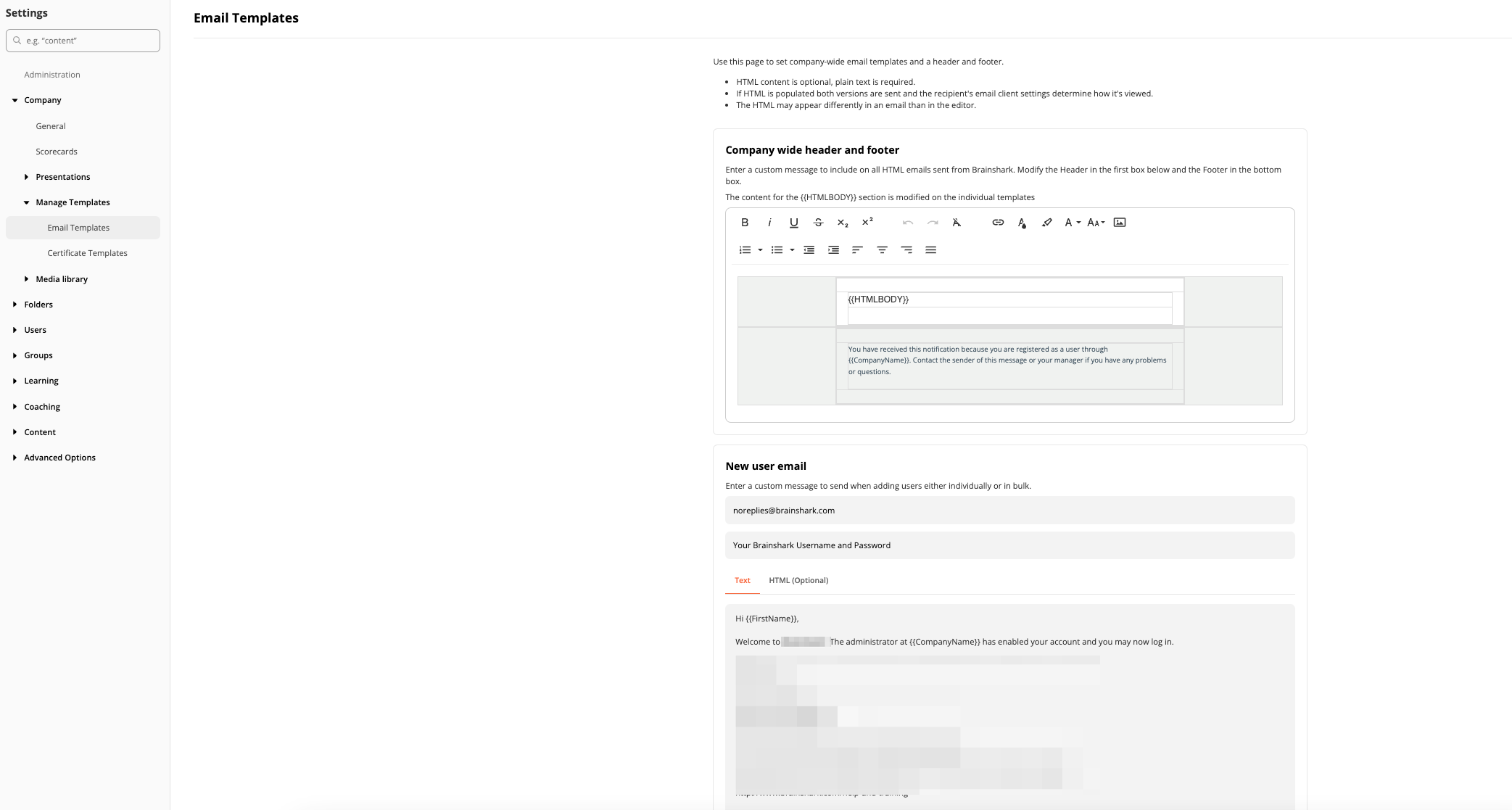Expand the Media library tree node
The image size is (1512, 810).
click(x=27, y=279)
